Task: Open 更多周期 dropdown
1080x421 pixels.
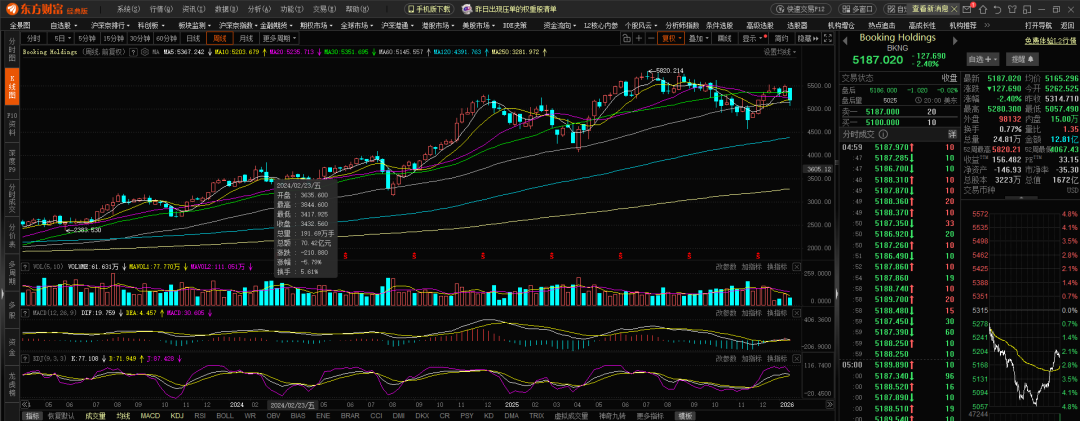Action: click(x=279, y=39)
